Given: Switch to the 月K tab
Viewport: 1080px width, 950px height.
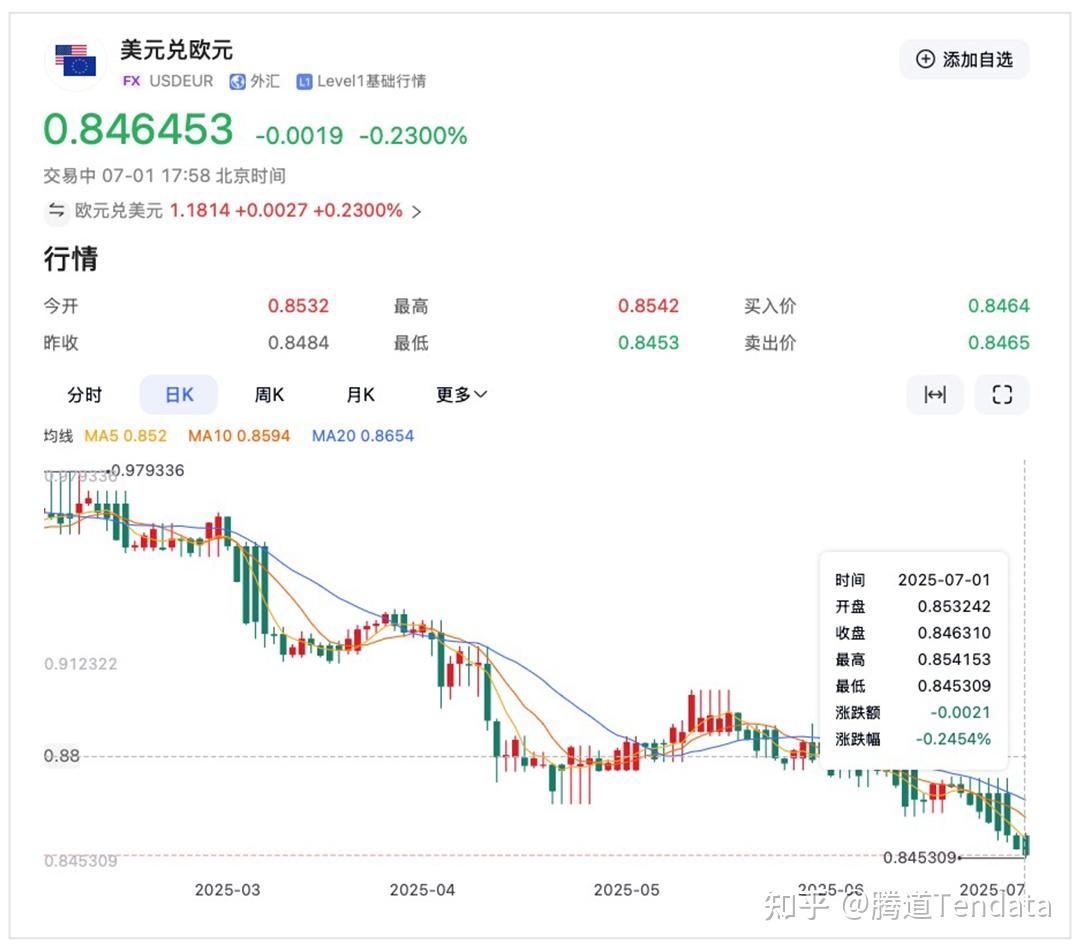Looking at the screenshot, I should click(360, 395).
